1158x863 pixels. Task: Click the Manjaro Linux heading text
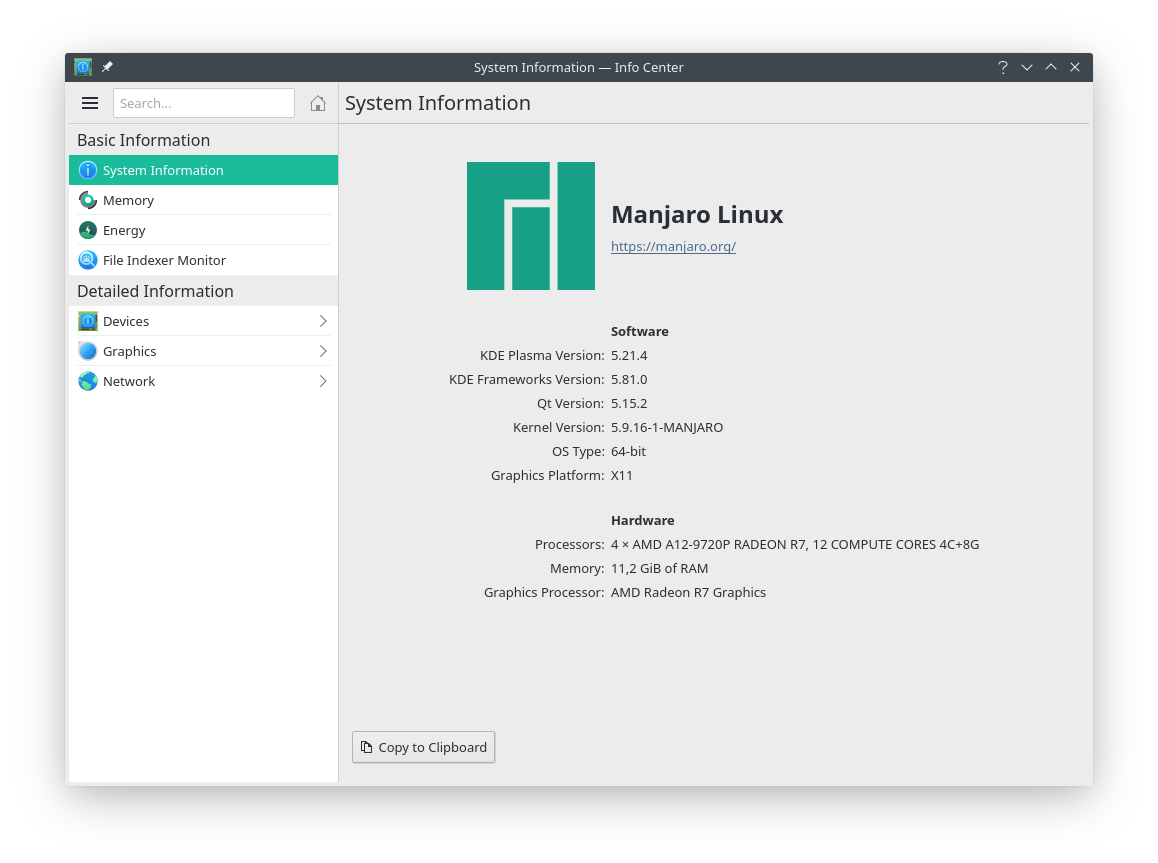coord(697,215)
